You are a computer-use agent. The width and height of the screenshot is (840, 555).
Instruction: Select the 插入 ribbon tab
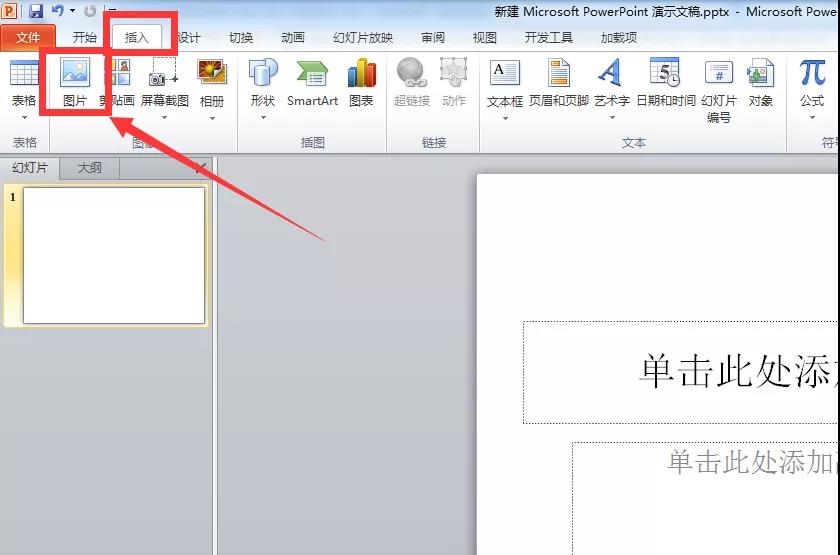(x=136, y=38)
